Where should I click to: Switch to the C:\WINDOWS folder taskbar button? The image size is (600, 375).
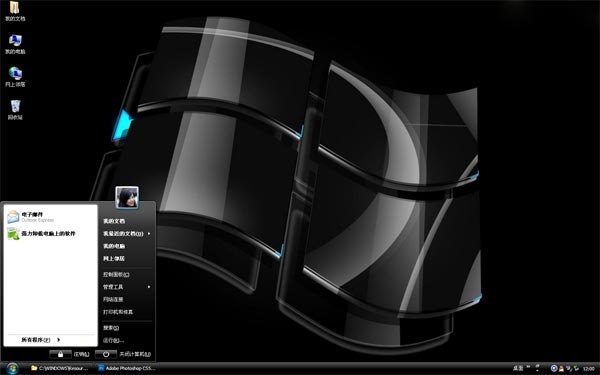pos(60,368)
